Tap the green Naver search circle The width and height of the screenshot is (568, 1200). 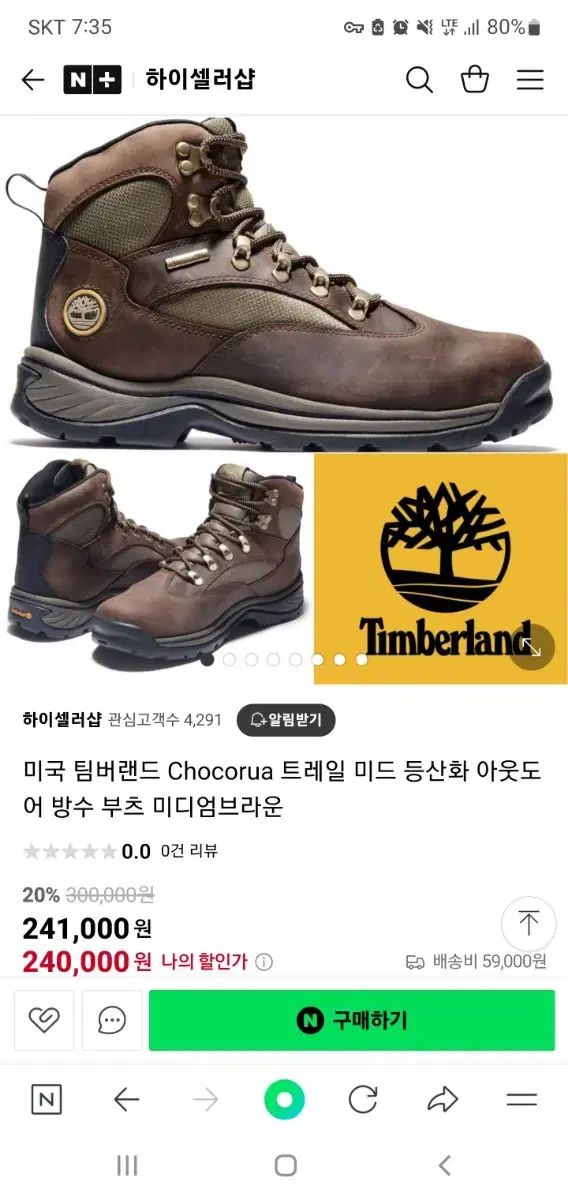(284, 1100)
